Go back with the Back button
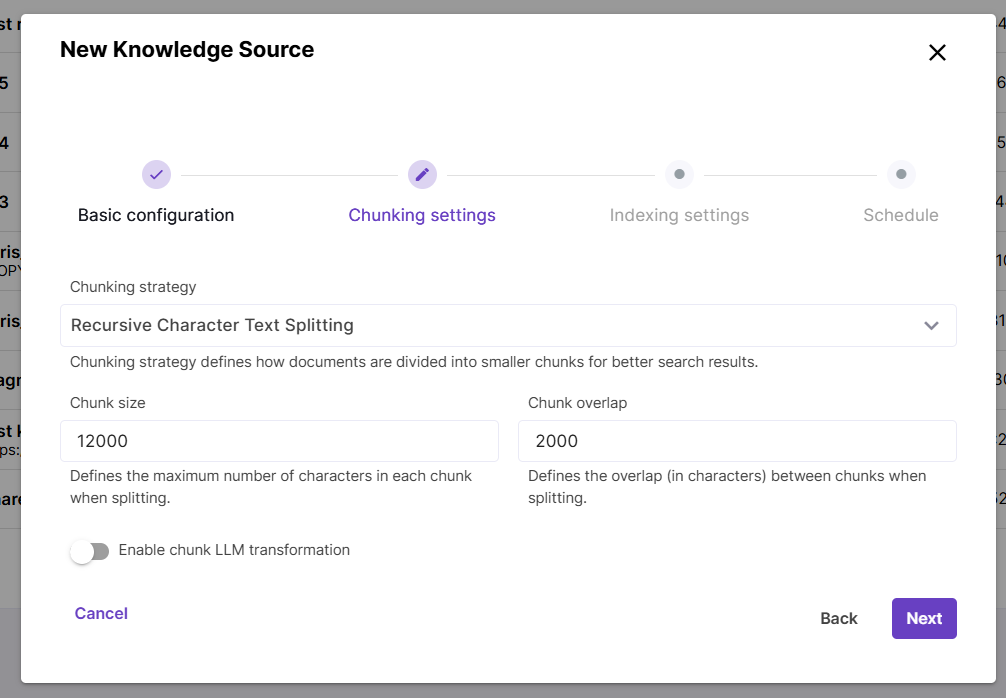The image size is (1006, 698). click(x=838, y=618)
